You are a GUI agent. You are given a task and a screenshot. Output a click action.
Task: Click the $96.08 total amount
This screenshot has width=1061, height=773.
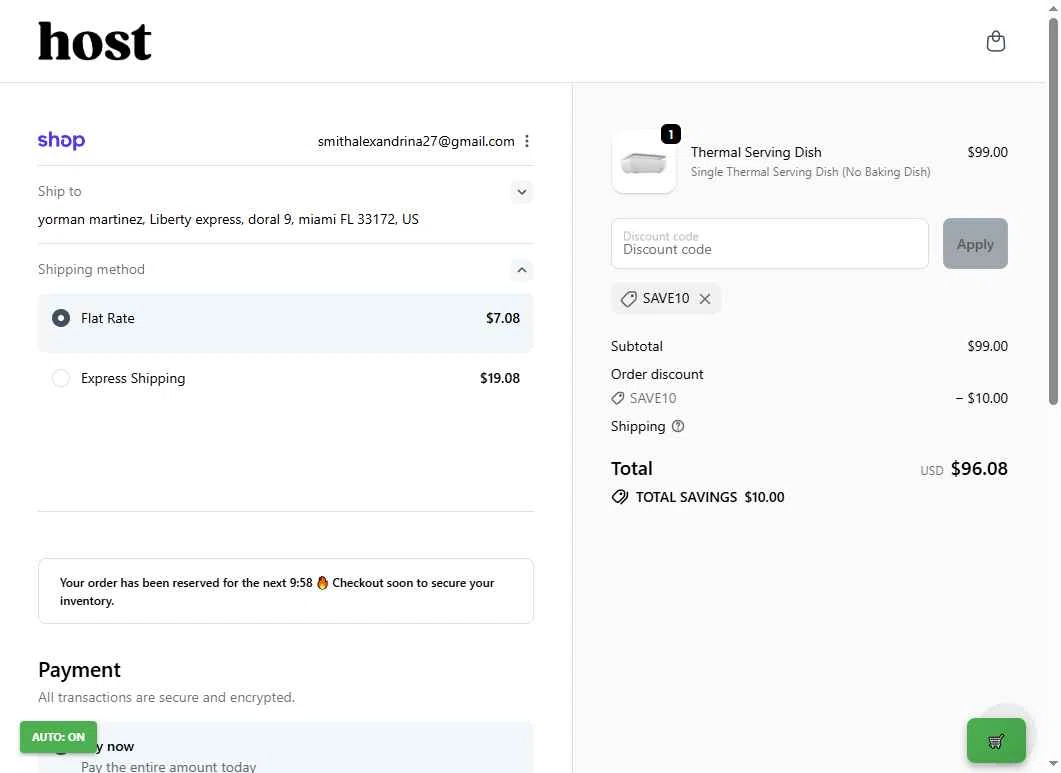tap(978, 468)
